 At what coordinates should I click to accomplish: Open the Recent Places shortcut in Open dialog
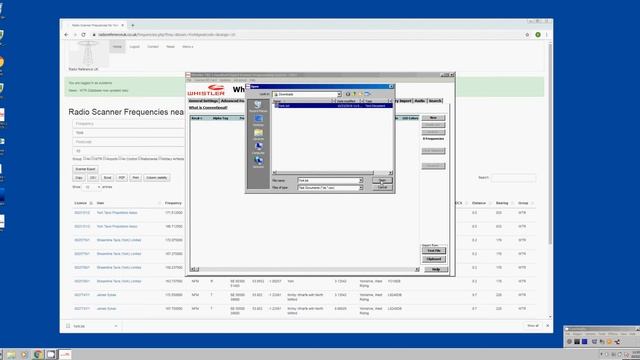258,106
